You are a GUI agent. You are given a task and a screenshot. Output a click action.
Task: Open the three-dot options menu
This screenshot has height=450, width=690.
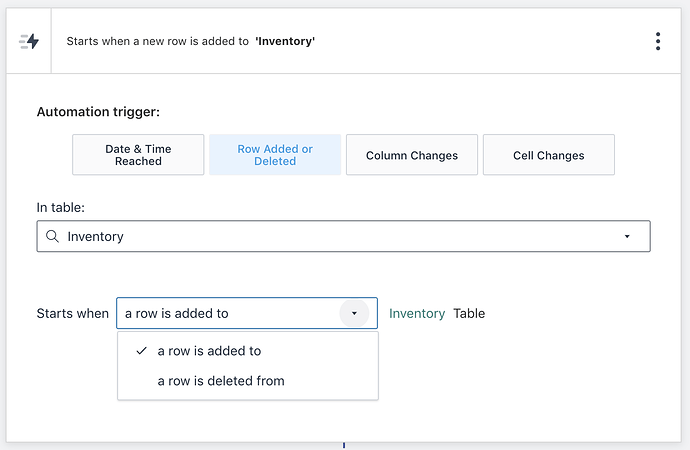pos(657,41)
